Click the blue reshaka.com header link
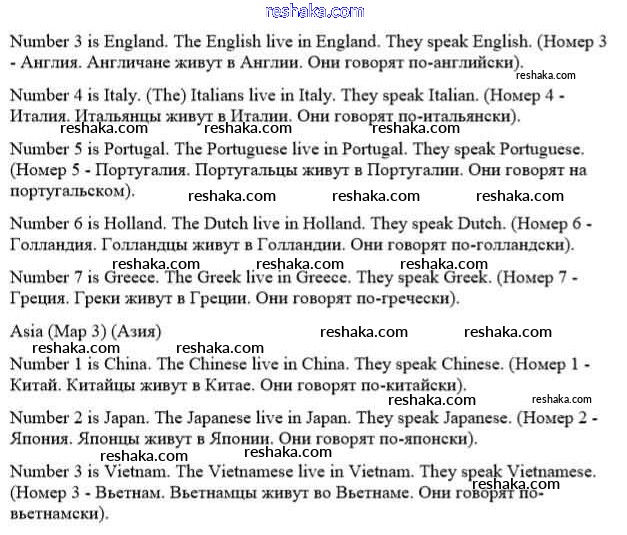 tap(314, 11)
